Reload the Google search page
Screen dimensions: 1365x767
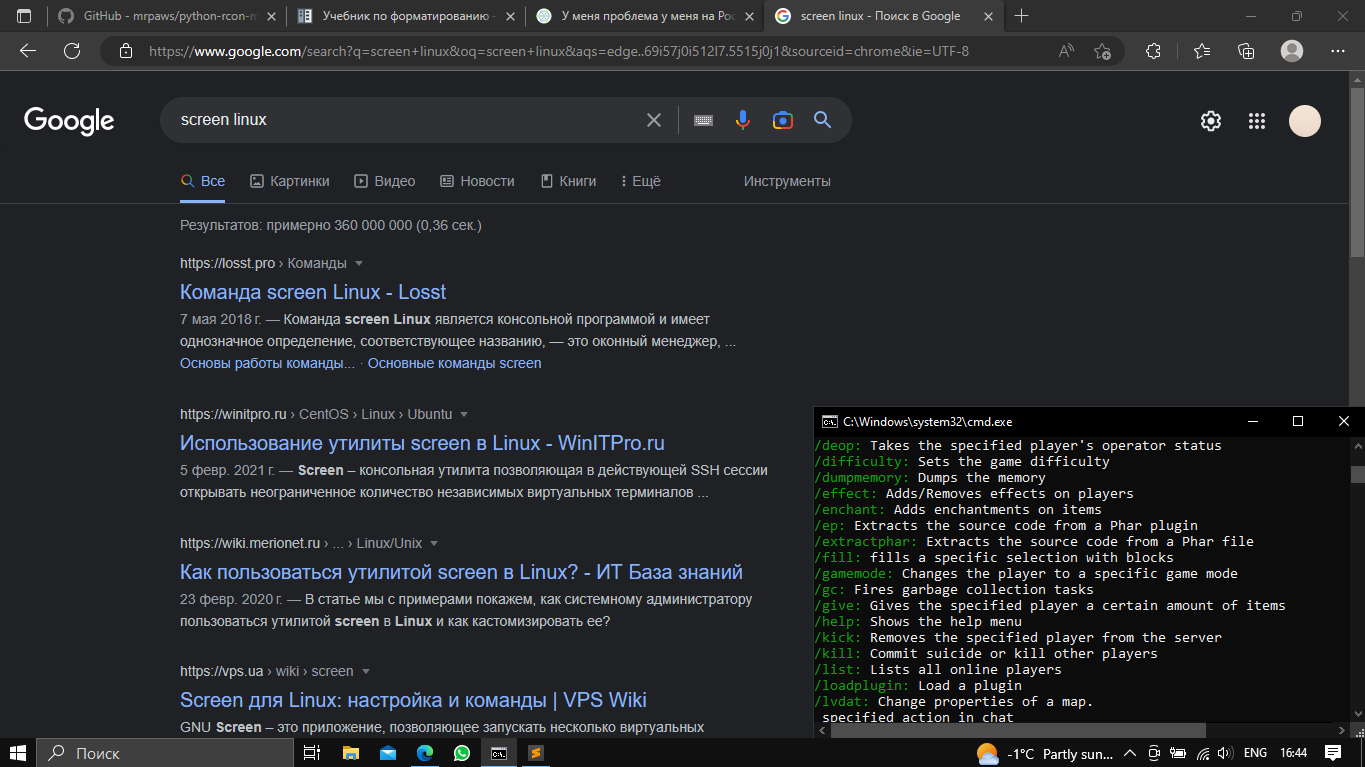pyautogui.click(x=72, y=51)
